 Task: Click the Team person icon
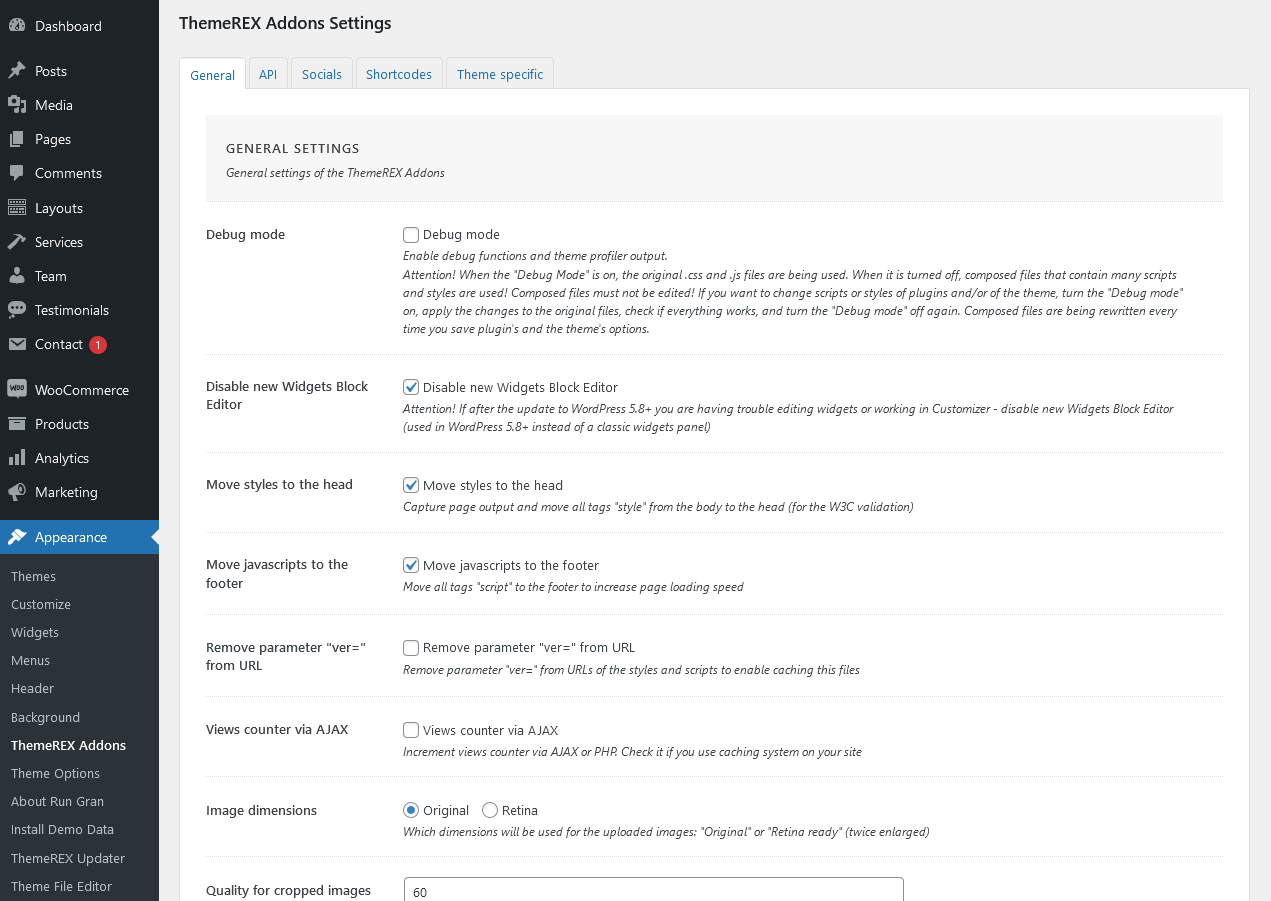click(17, 276)
